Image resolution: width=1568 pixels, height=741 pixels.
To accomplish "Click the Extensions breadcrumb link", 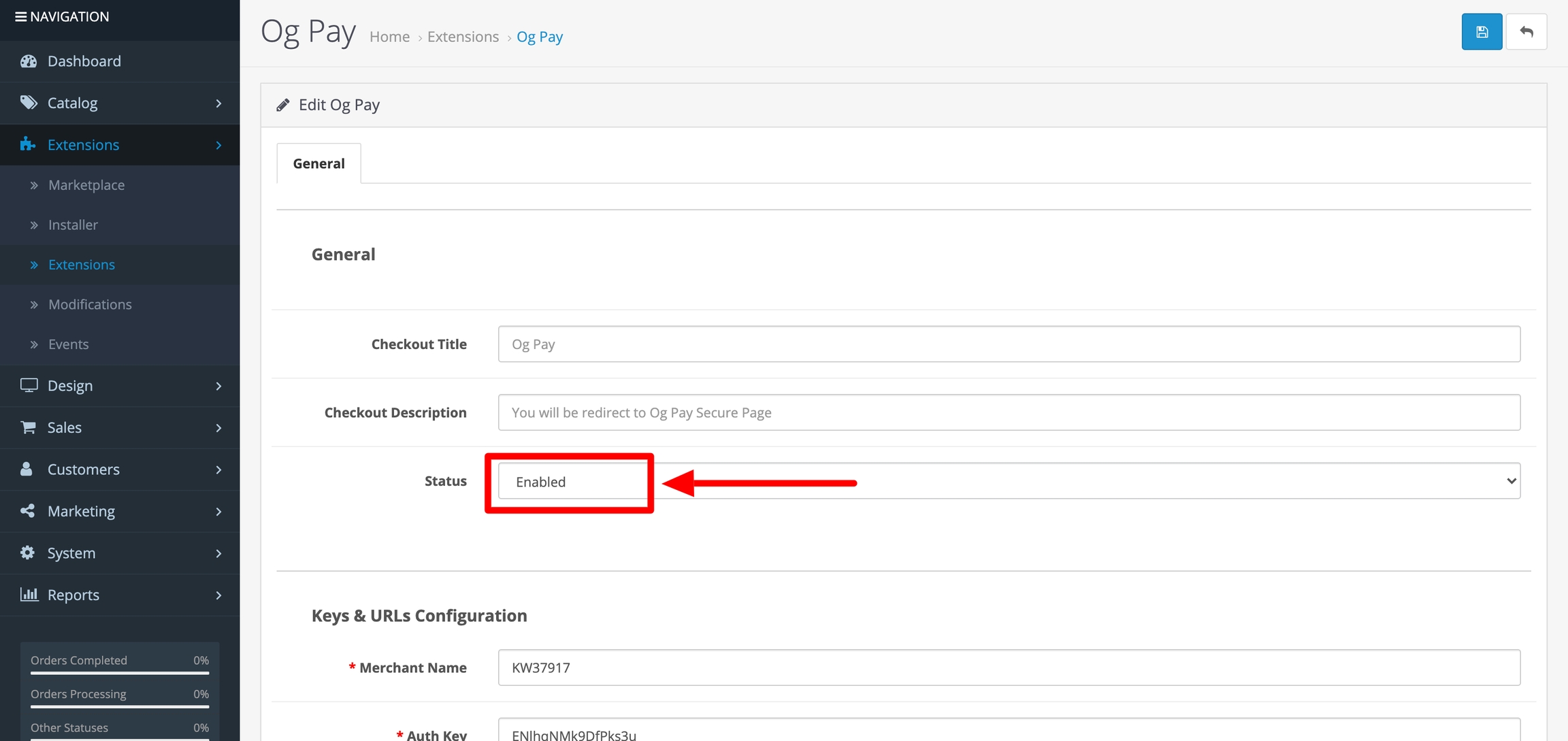I will tap(463, 37).
